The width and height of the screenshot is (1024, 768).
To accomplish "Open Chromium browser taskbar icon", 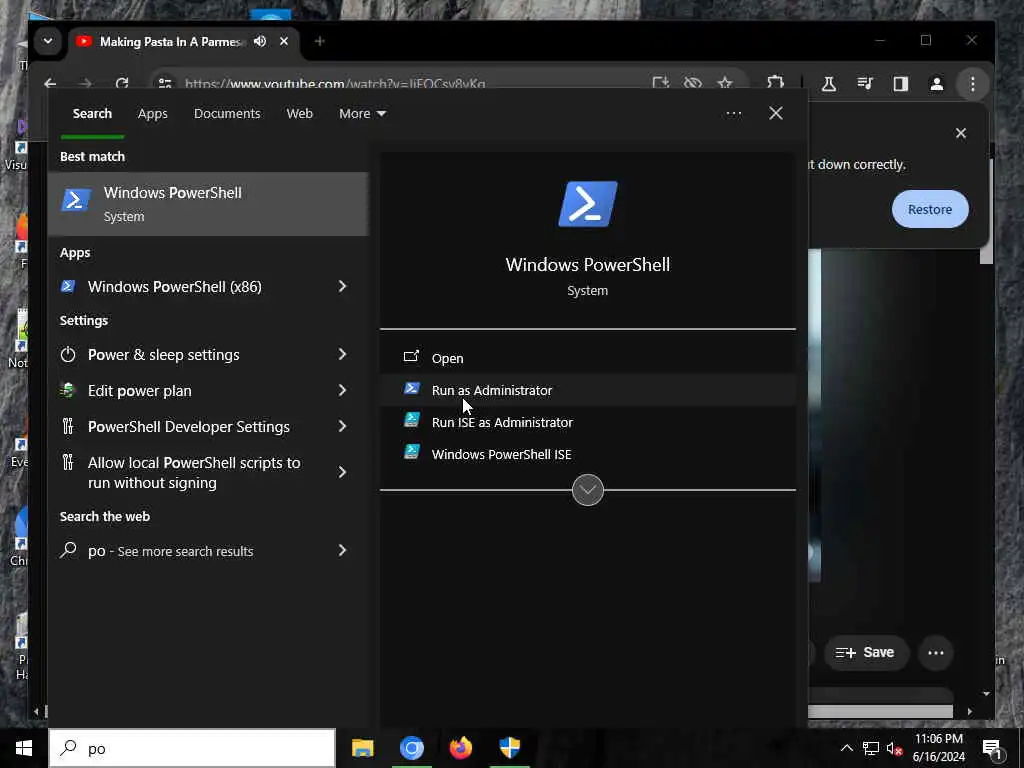I will (411, 748).
